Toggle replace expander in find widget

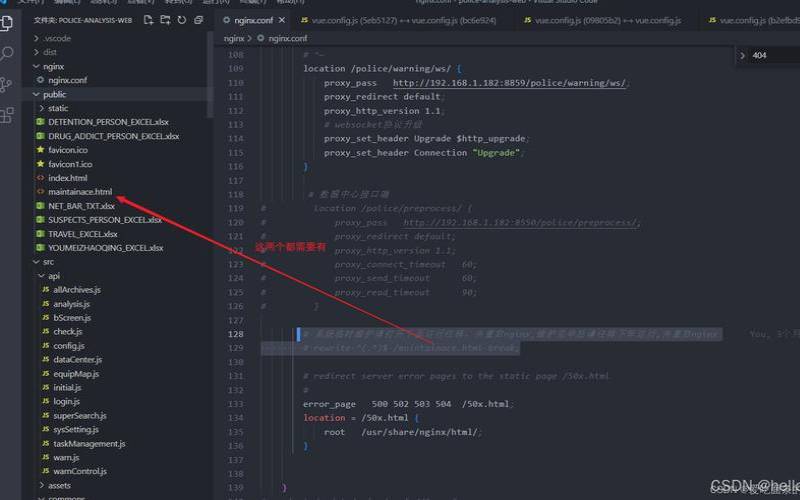coord(742,56)
